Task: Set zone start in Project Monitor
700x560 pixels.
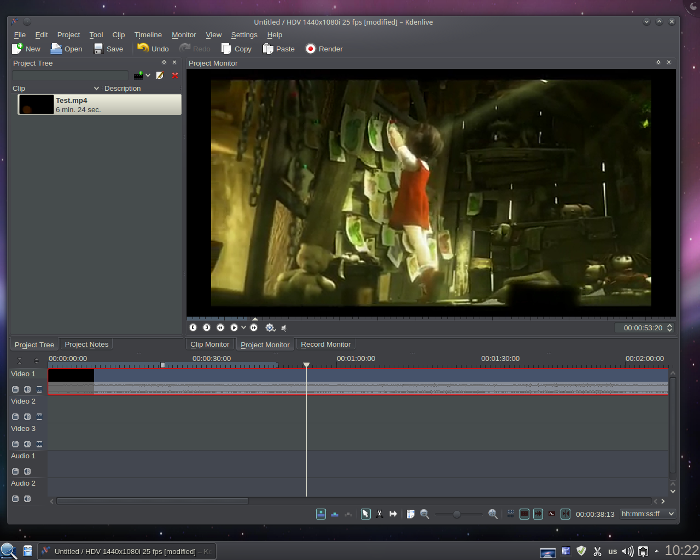Action: click(x=193, y=328)
